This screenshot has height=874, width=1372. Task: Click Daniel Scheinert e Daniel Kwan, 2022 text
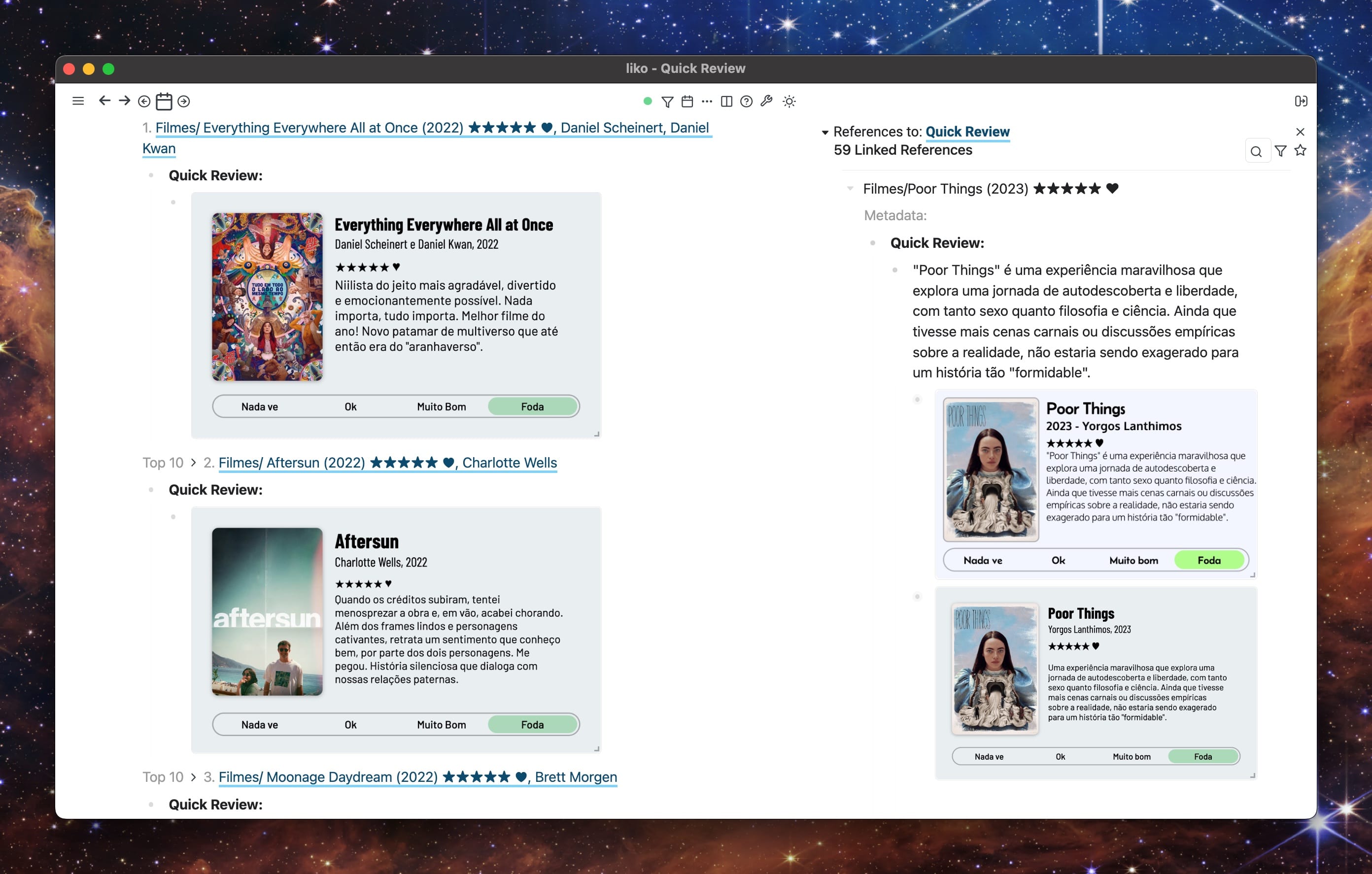(416, 244)
